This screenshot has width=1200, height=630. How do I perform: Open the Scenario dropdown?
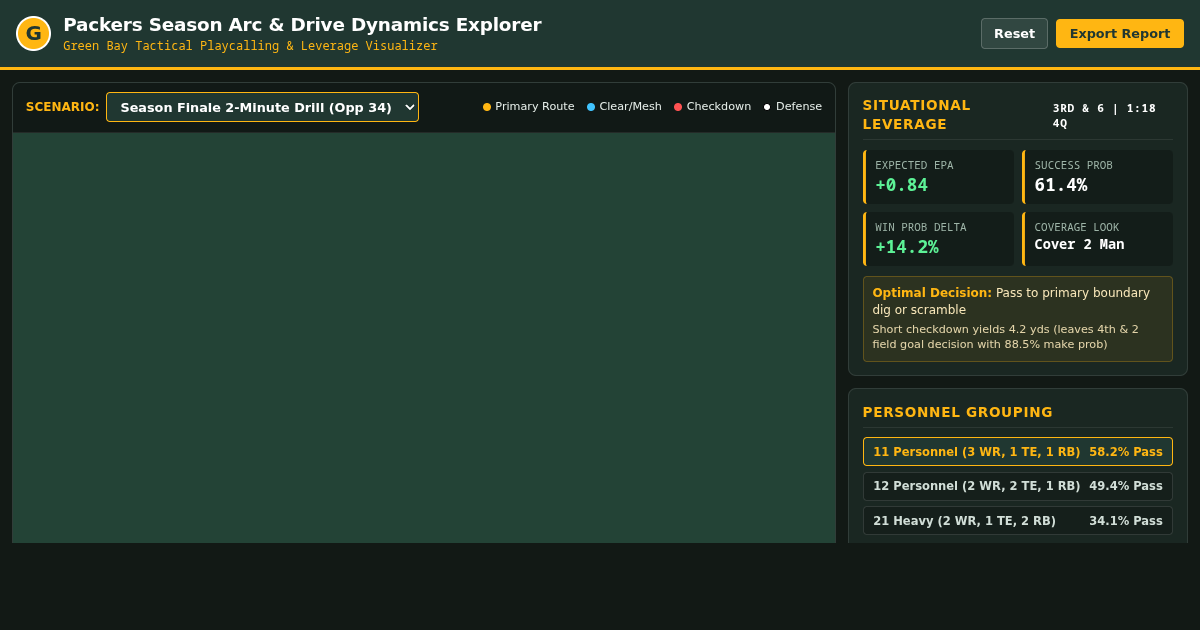(x=262, y=107)
